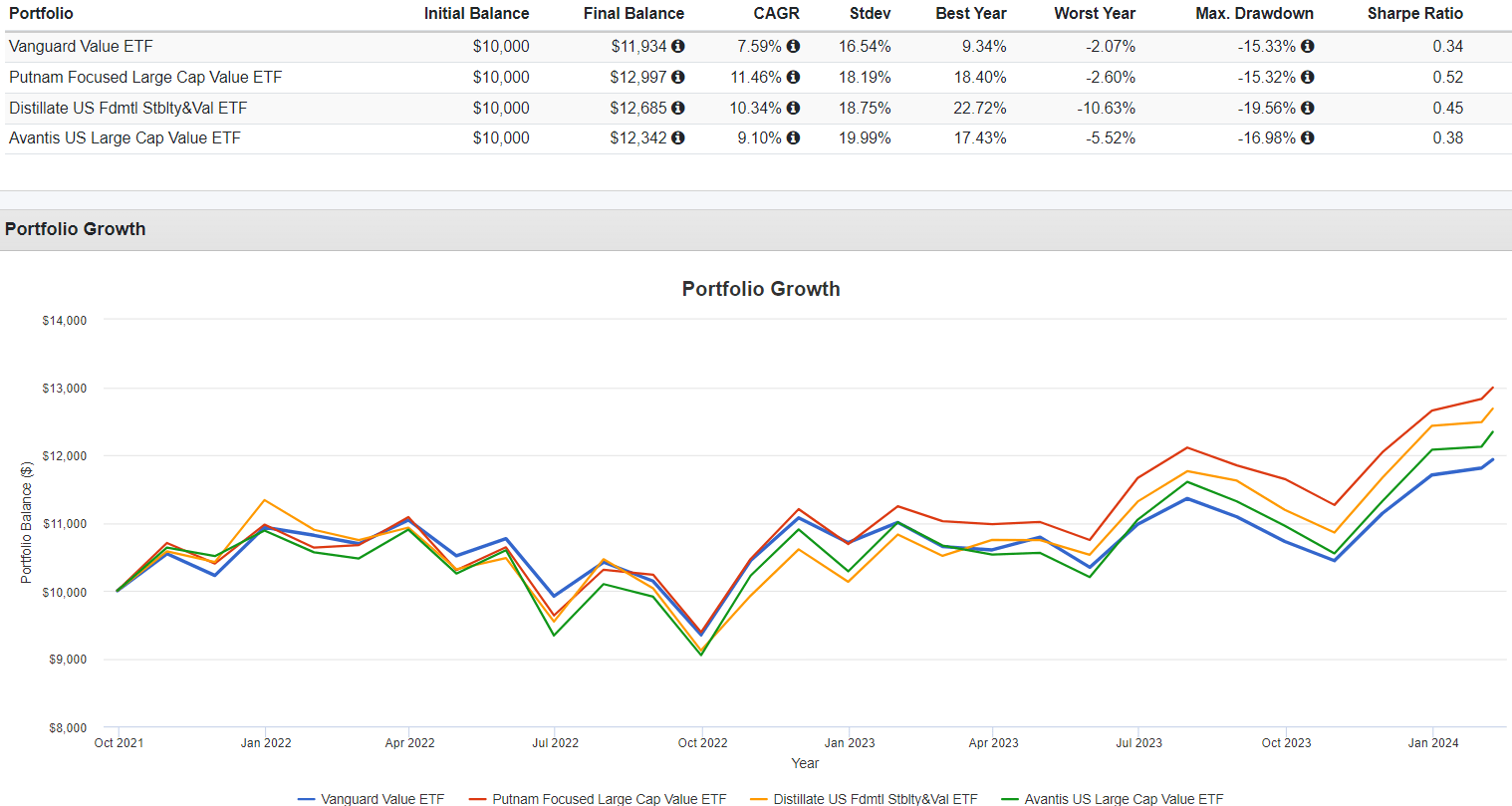The image size is (1512, 806).
Task: Click the Max. Drawdown column header
Action: (1254, 14)
